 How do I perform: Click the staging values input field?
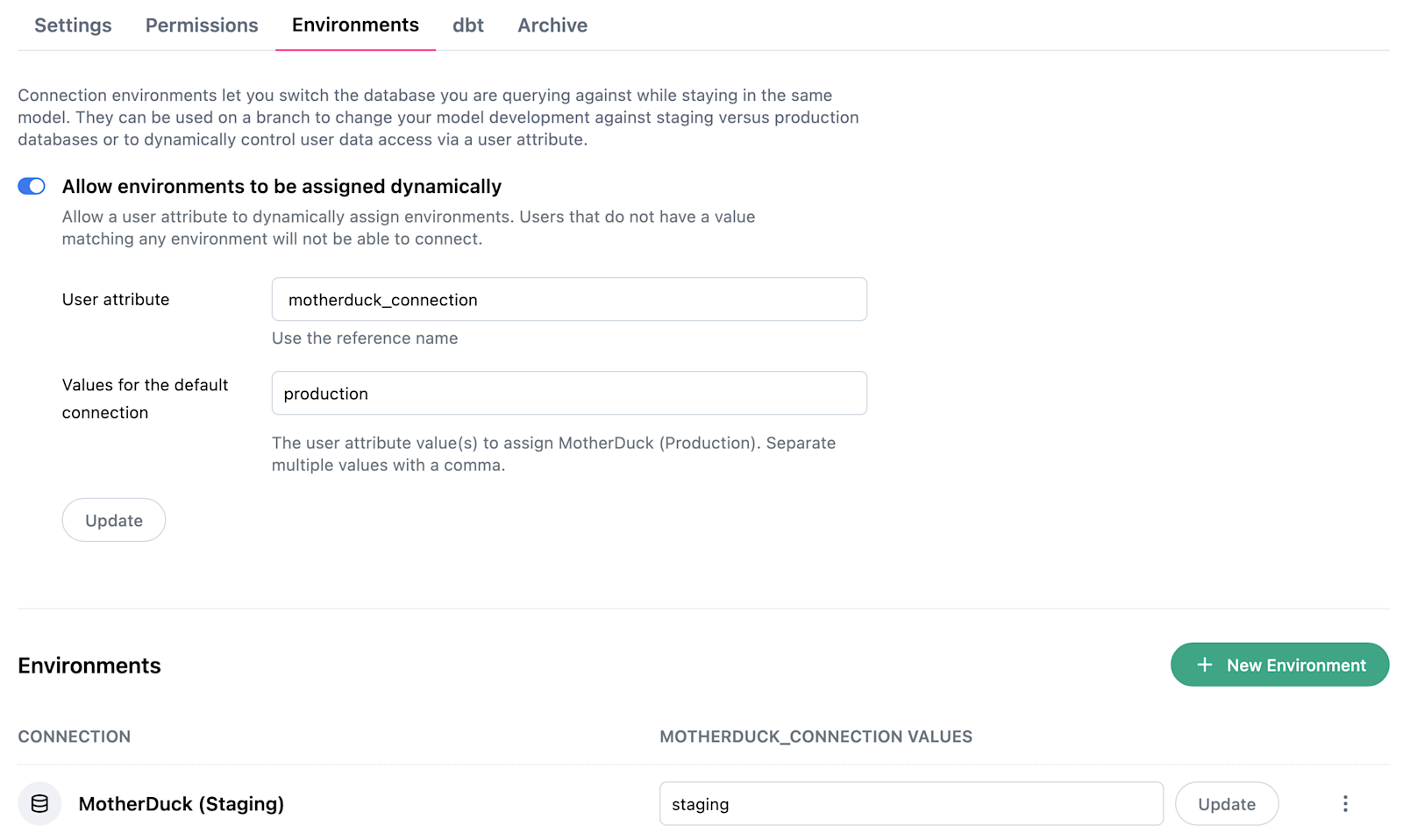click(x=911, y=804)
